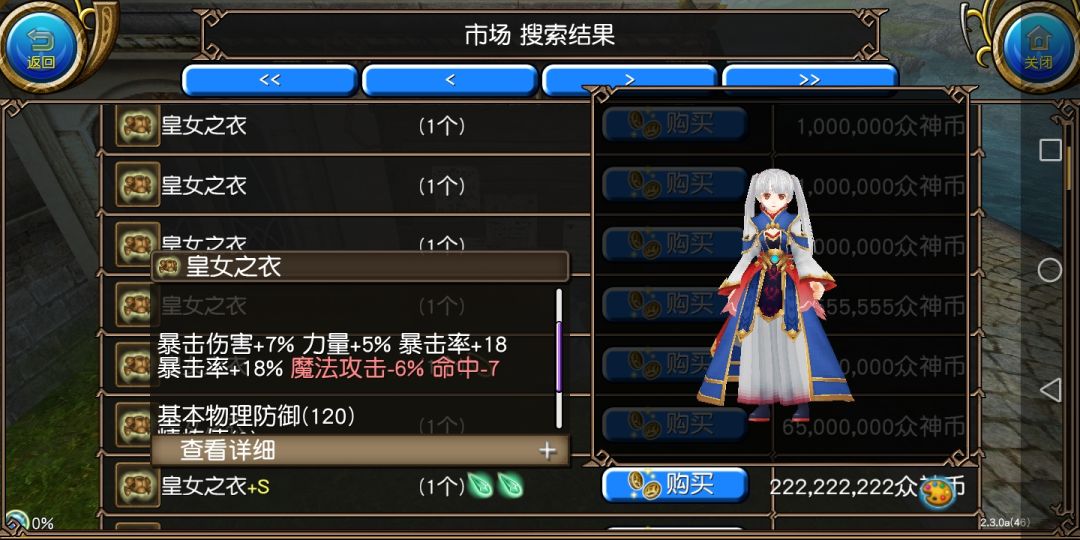
Task: Tap the character costume preview model
Action: click(775, 296)
